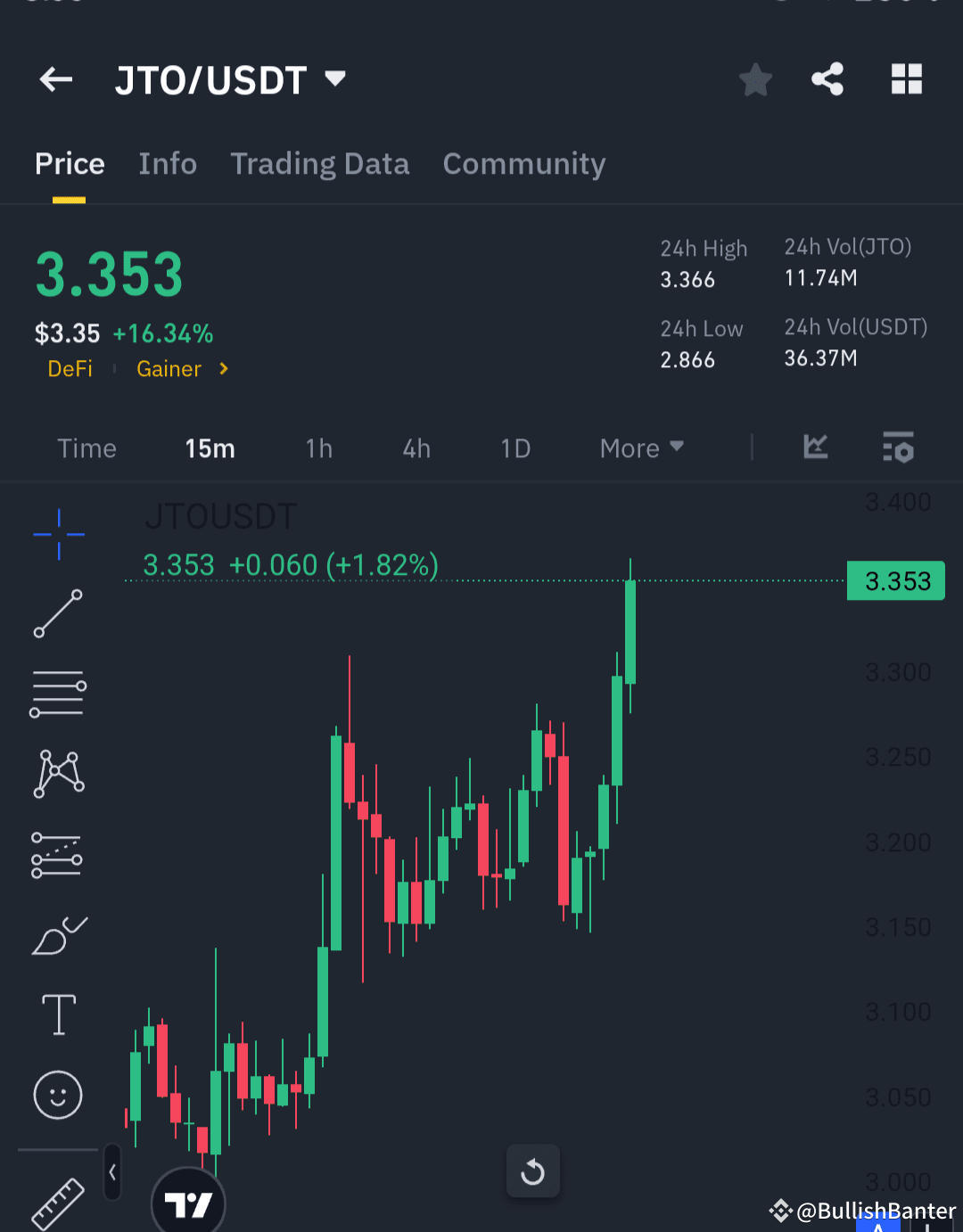Expand the Gainer category link
This screenshot has width=963, height=1232.
pyautogui.click(x=181, y=368)
